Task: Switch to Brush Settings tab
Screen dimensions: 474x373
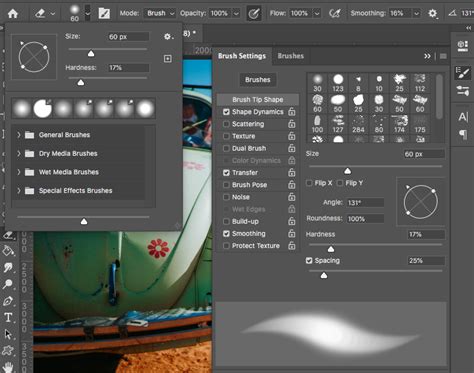Action: coord(242,56)
